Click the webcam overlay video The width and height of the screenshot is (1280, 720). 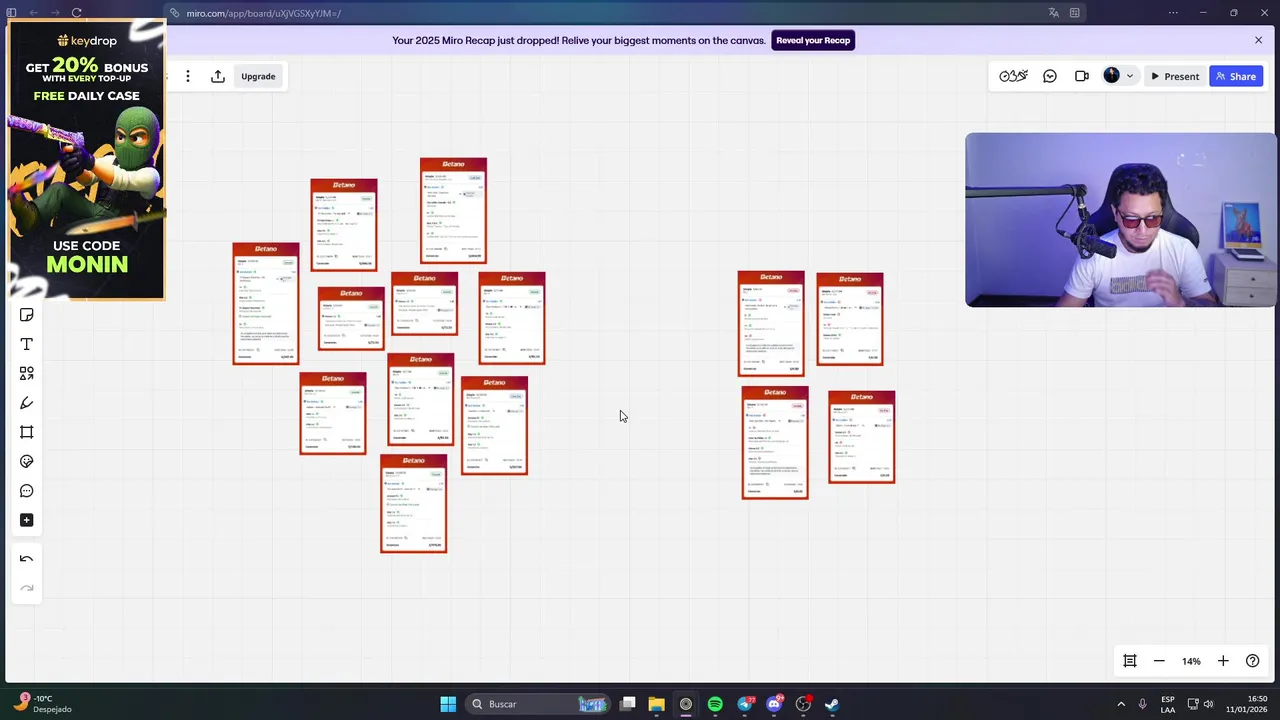[1121, 220]
